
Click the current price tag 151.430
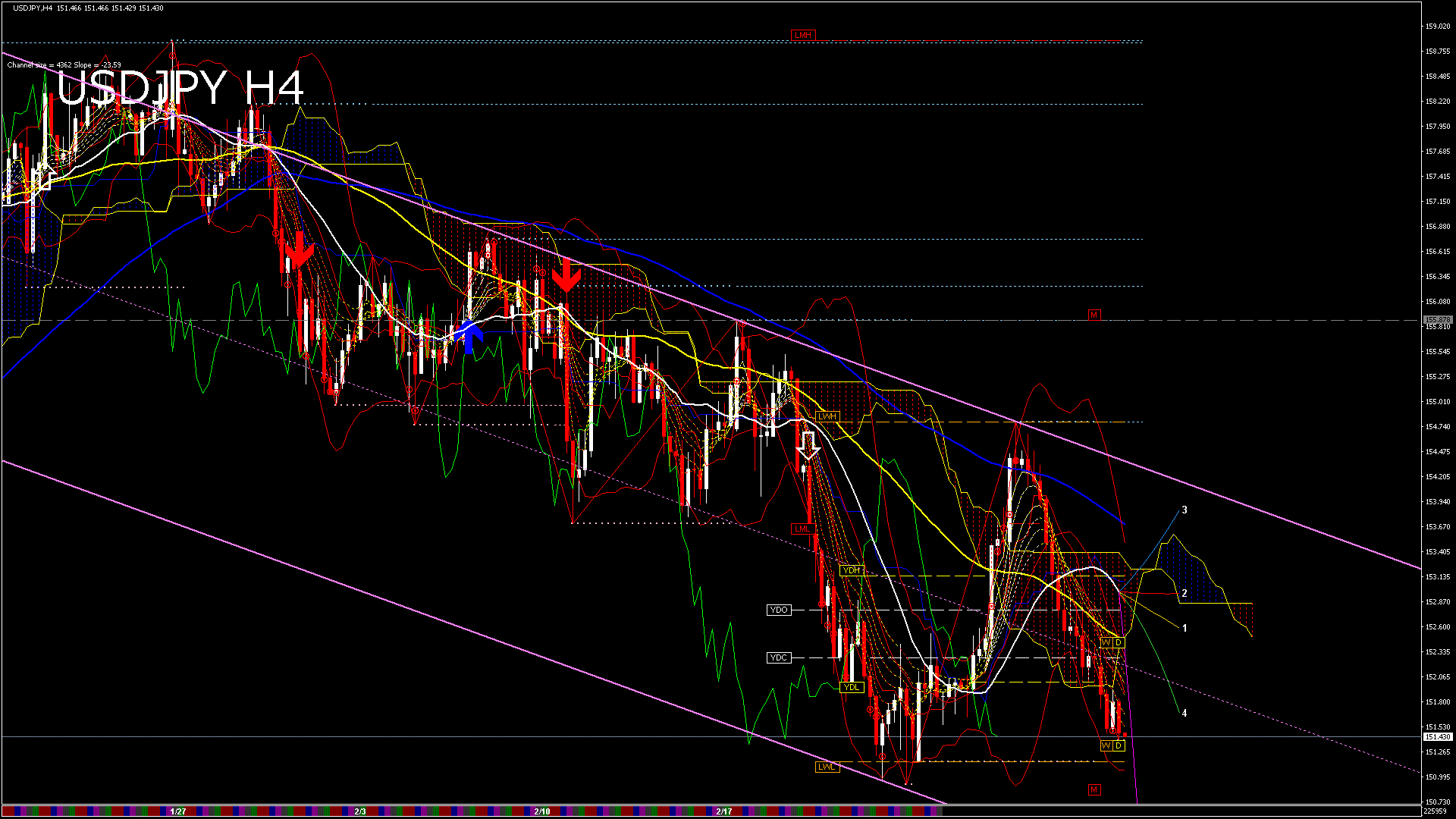(1438, 736)
